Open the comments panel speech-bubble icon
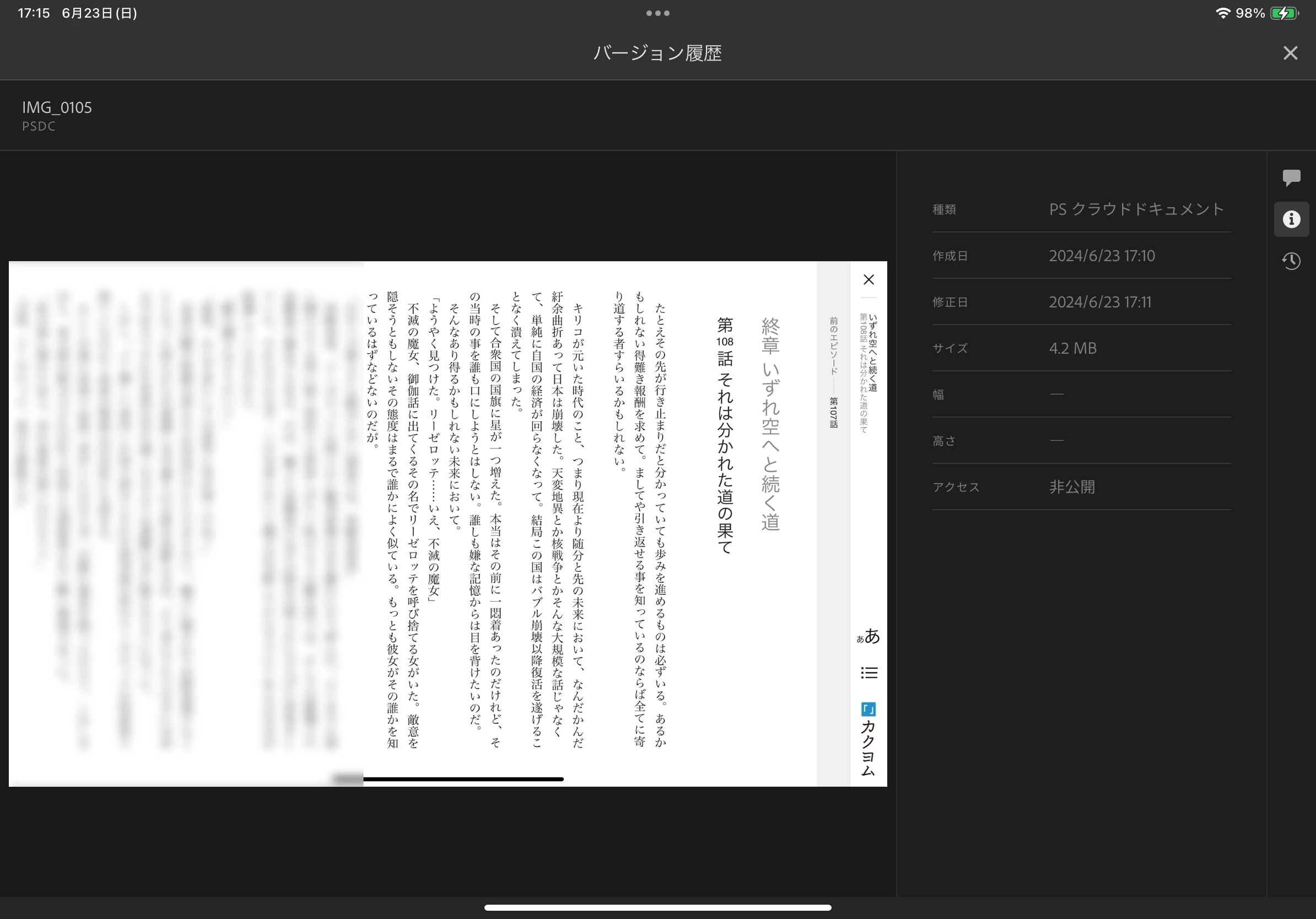 click(1291, 177)
